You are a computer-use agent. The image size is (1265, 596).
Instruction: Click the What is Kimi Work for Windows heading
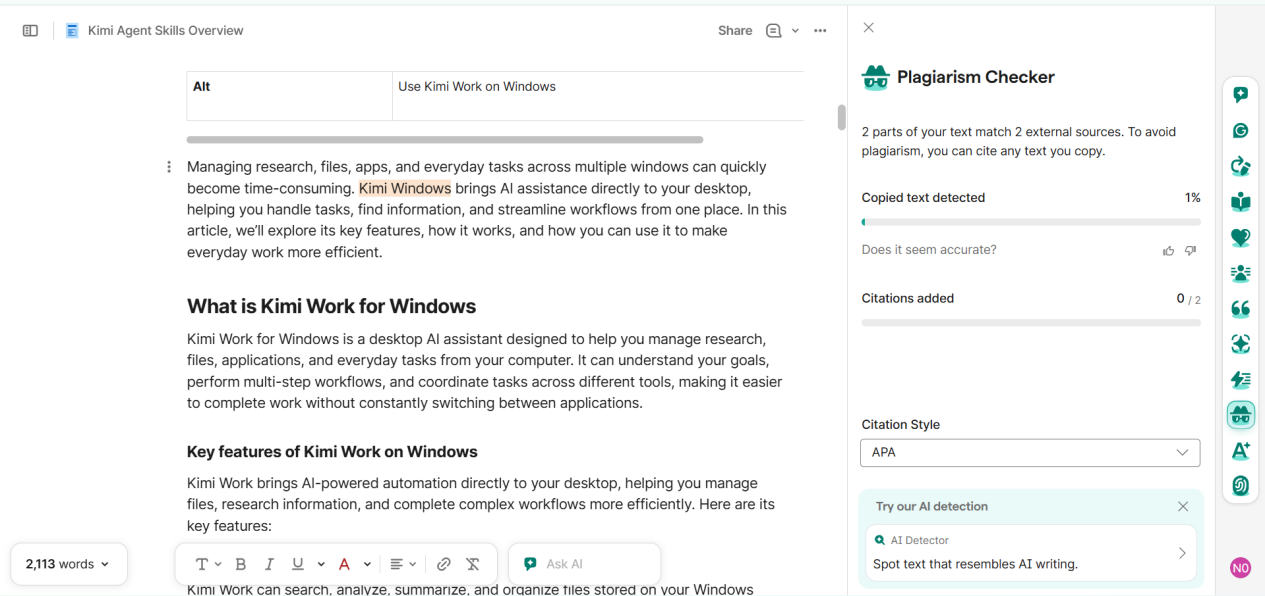(x=331, y=306)
